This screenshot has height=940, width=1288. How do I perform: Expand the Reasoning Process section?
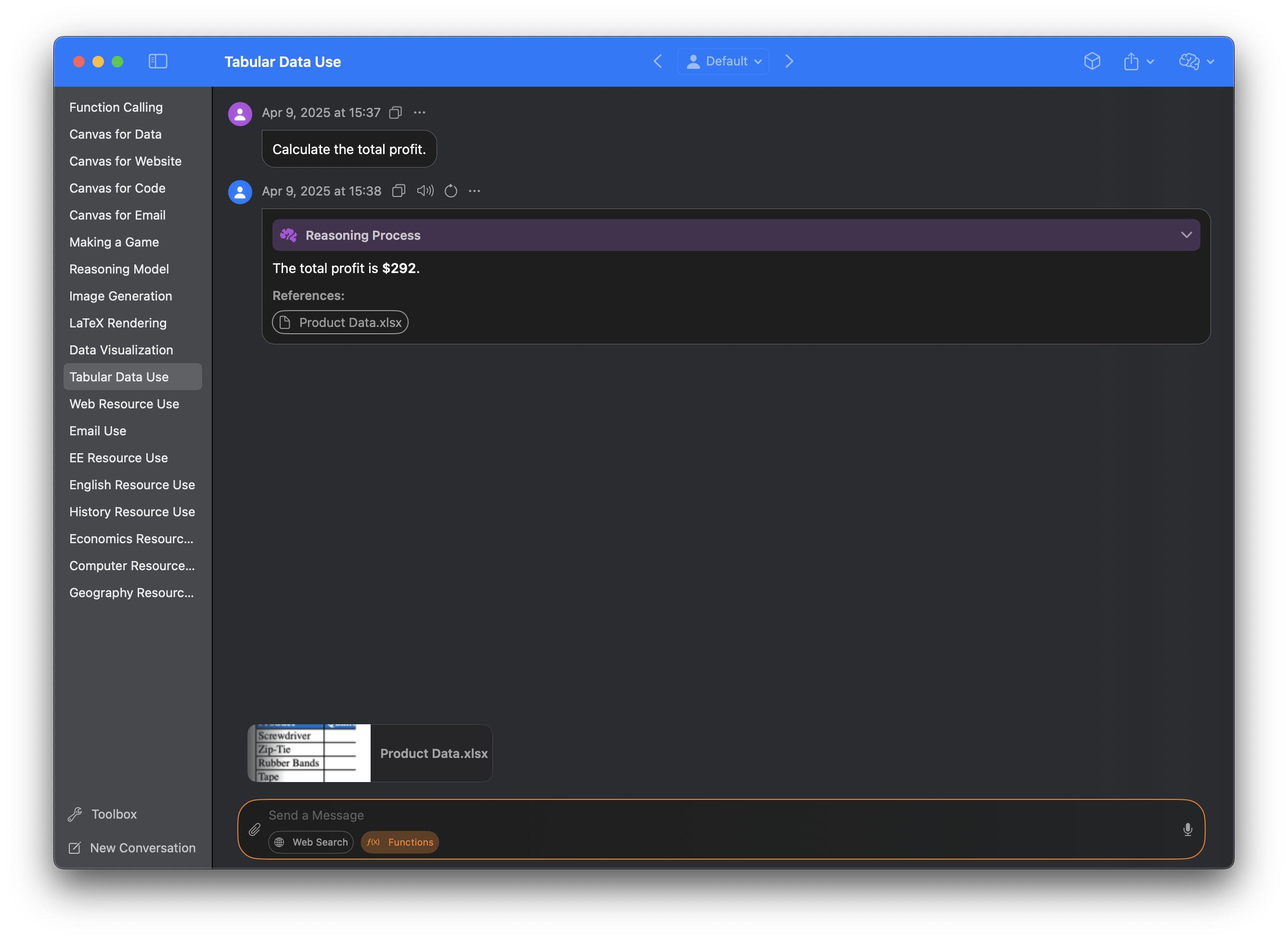[1186, 235]
